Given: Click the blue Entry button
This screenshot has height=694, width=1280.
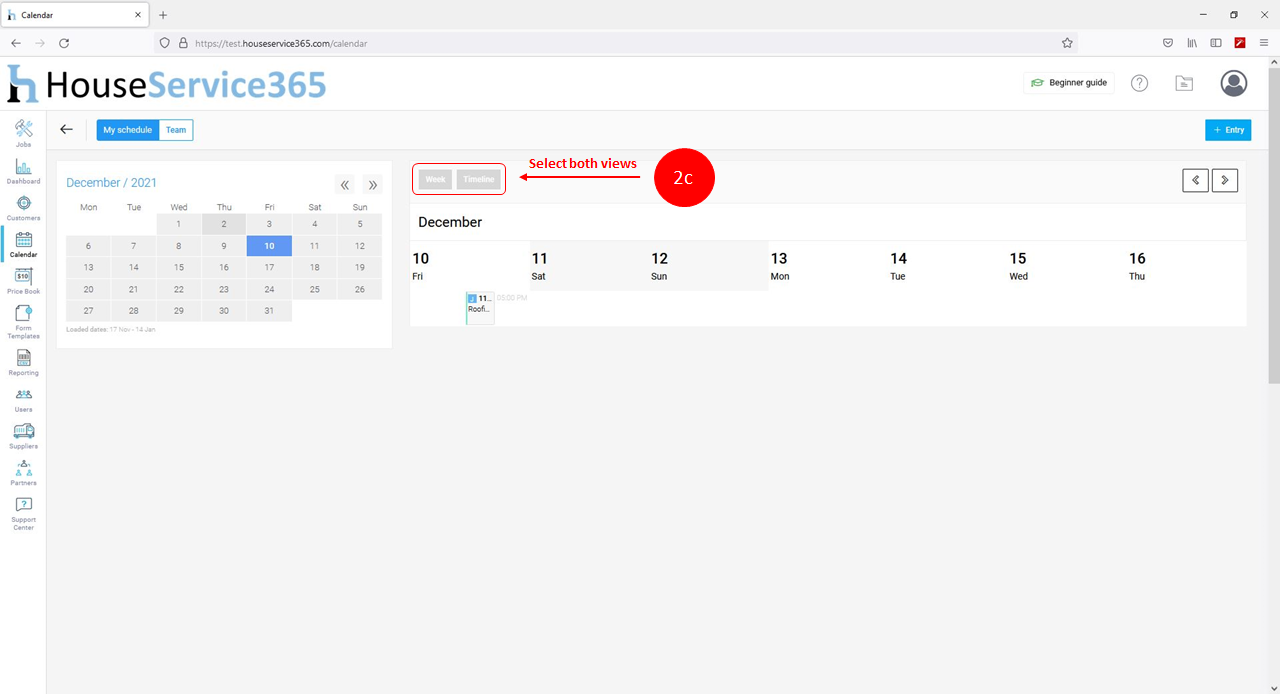Looking at the screenshot, I should (1228, 130).
